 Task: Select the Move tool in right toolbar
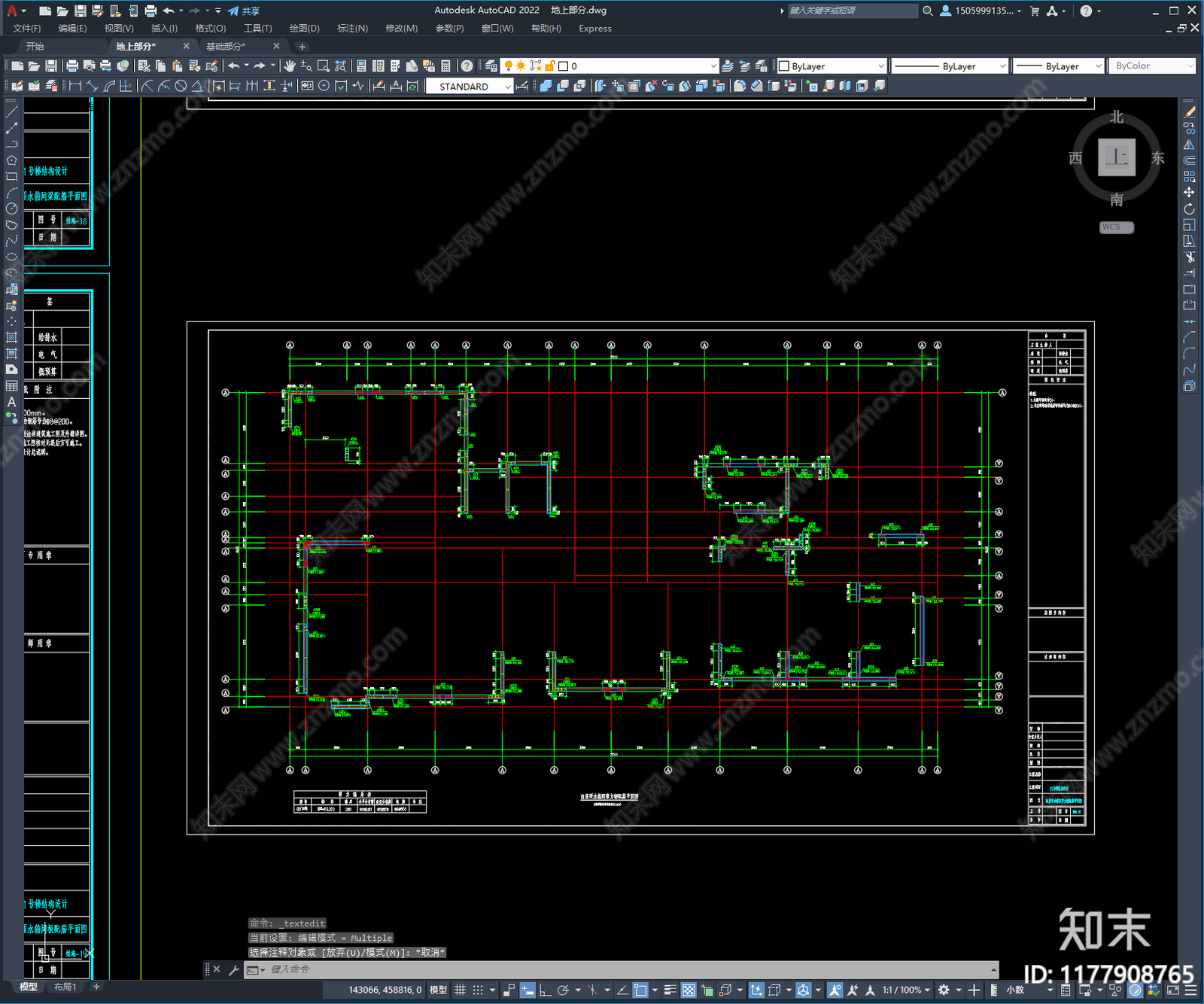click(1189, 193)
